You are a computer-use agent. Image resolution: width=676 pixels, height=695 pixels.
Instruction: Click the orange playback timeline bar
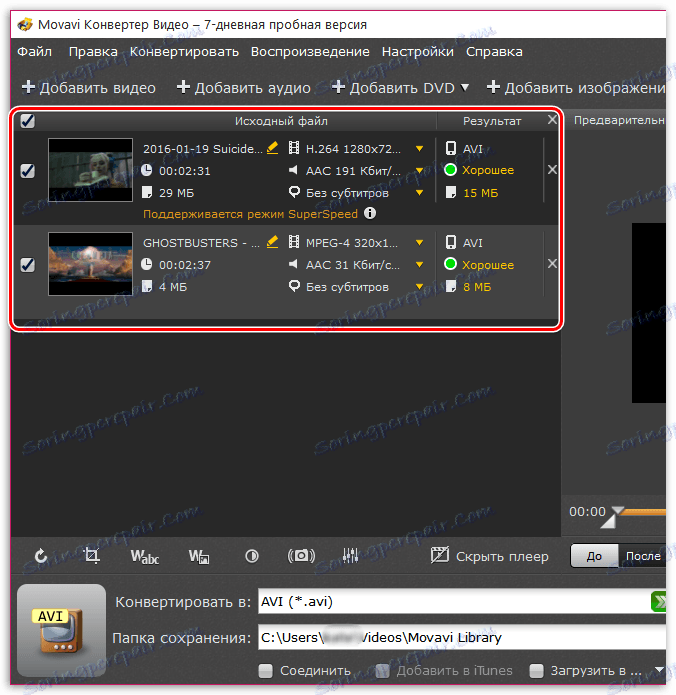[x=645, y=512]
